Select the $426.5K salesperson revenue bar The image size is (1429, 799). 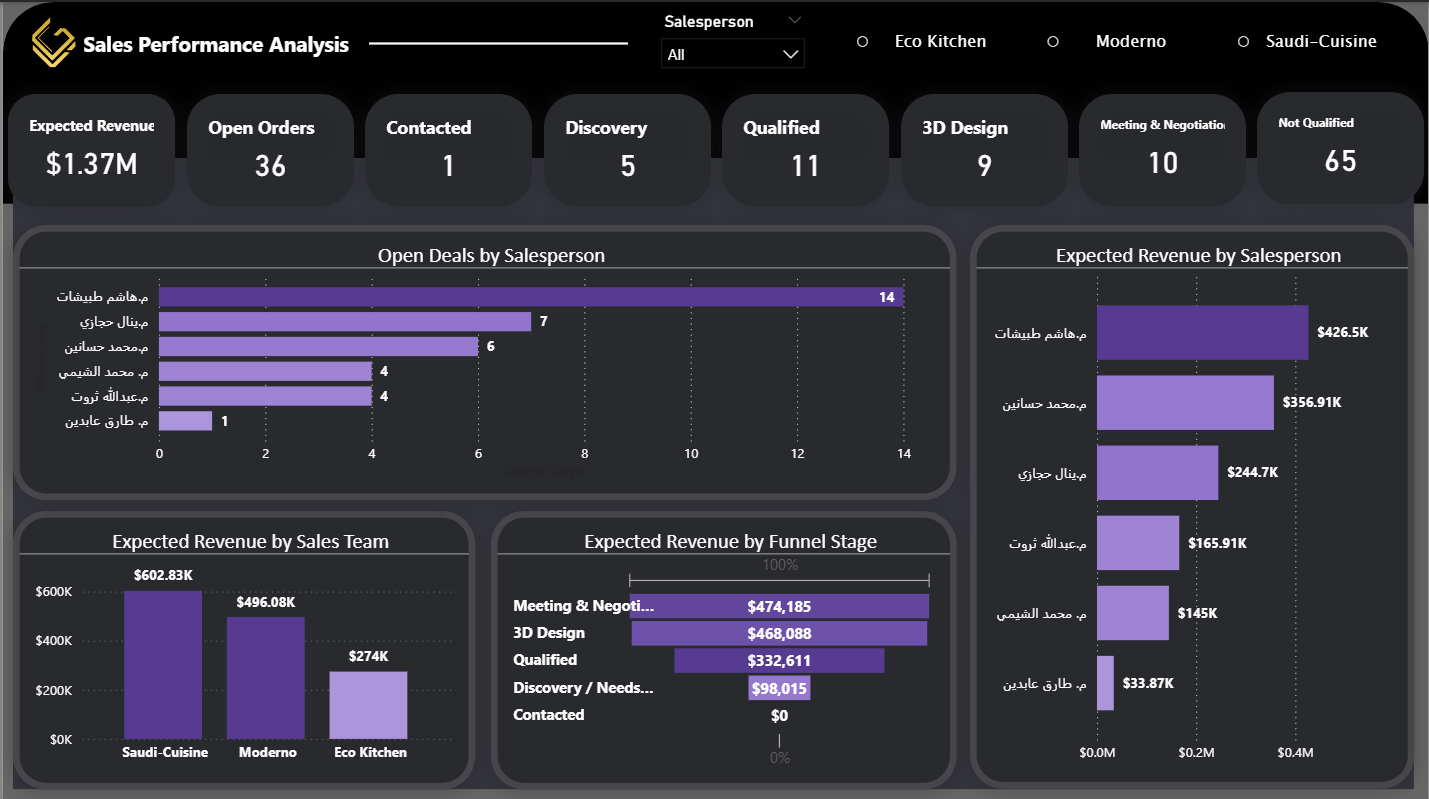[x=1200, y=332]
